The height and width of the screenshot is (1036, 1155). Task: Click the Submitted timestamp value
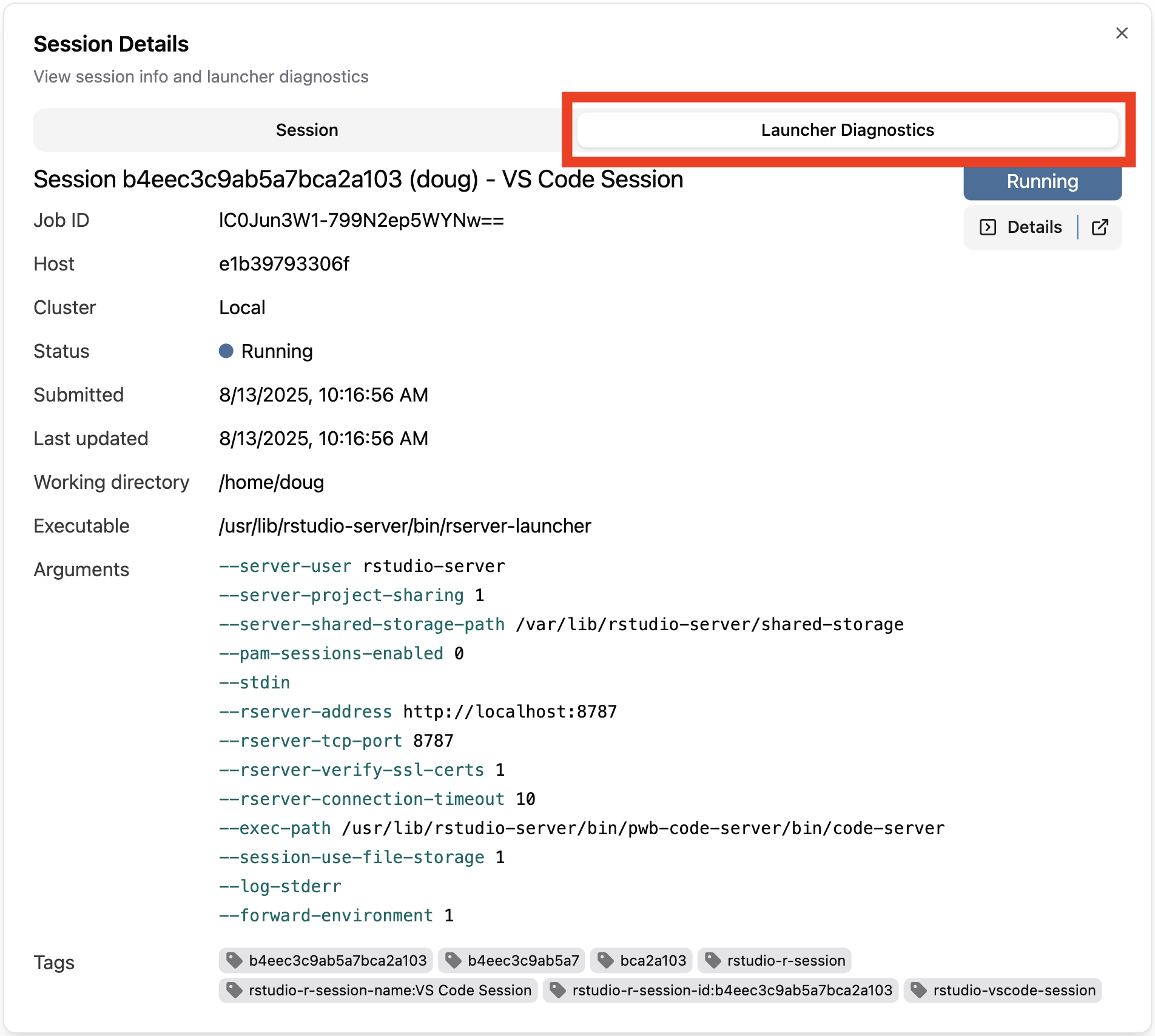point(323,395)
